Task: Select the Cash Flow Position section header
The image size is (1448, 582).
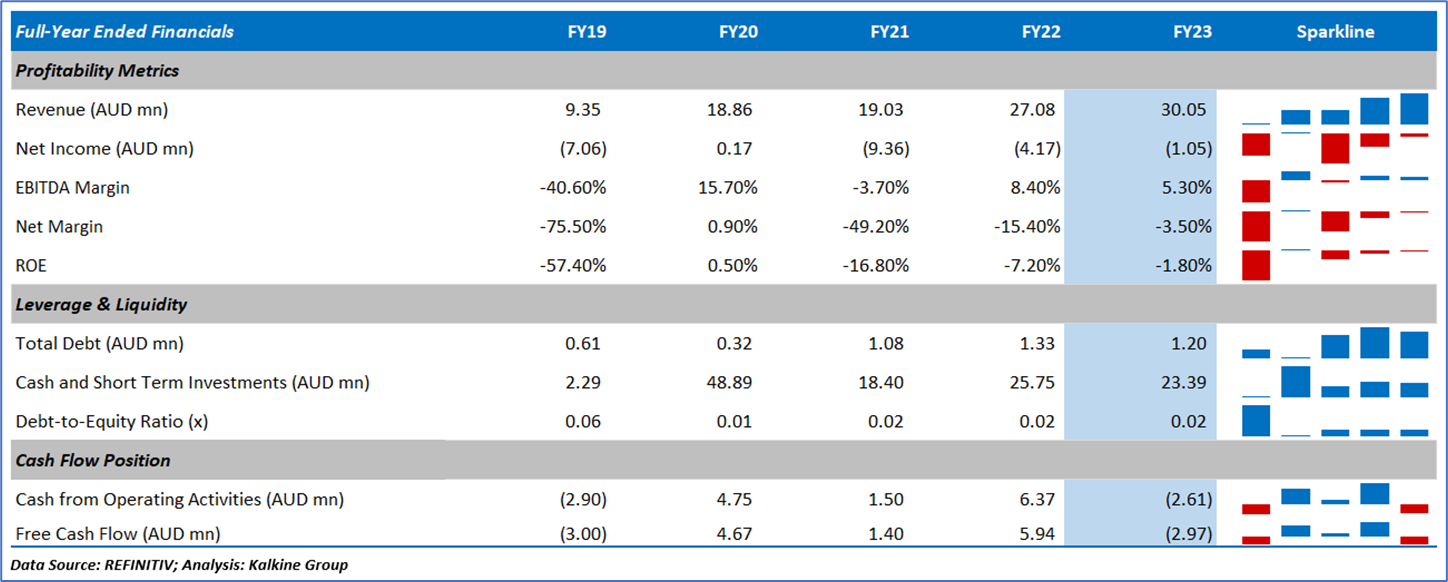Action: pyautogui.click(x=93, y=460)
